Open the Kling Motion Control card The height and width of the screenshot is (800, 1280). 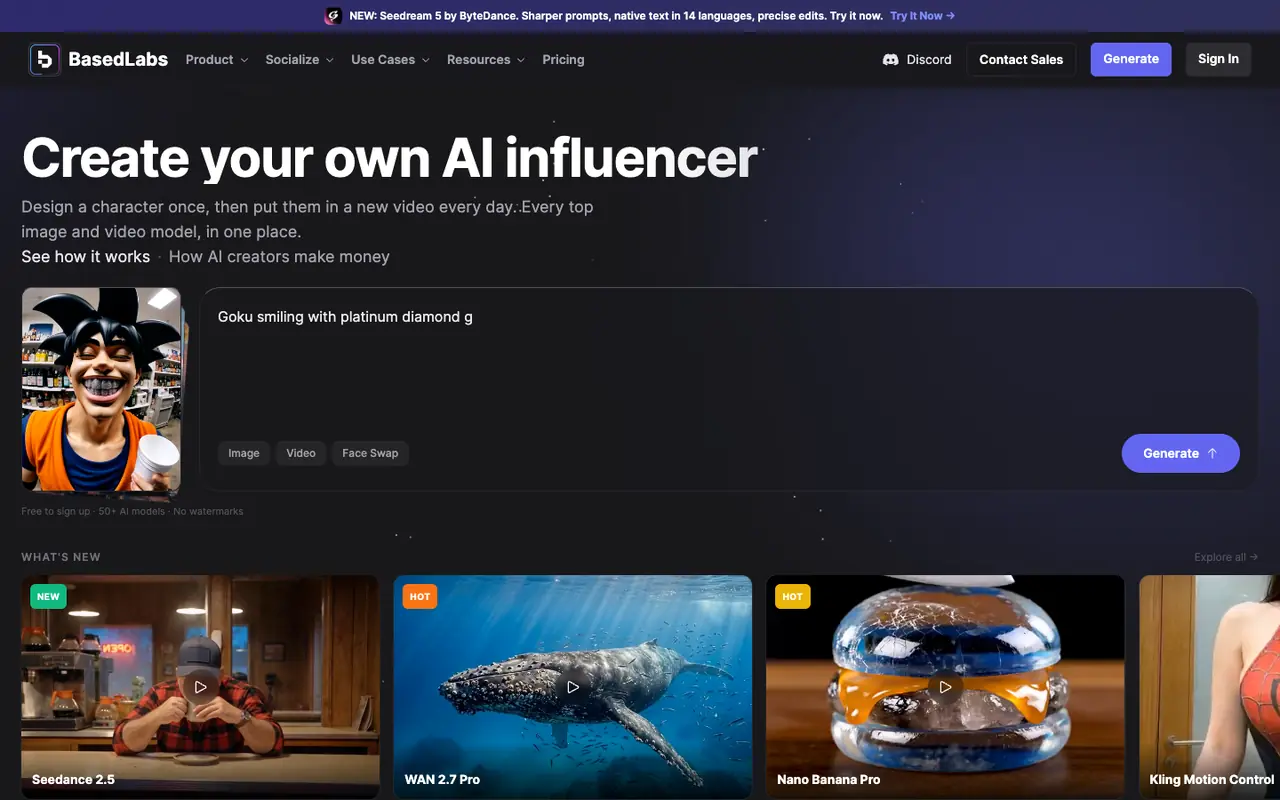pos(1210,686)
